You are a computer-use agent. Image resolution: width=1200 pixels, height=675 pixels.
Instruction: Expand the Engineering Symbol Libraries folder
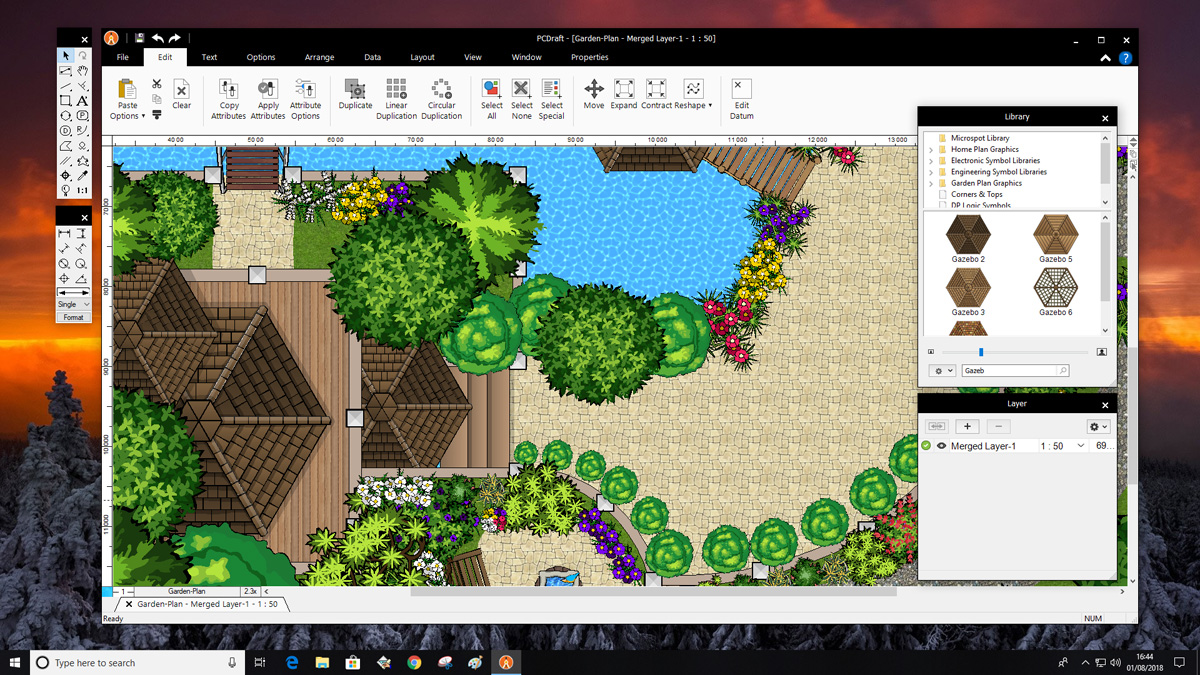click(931, 172)
